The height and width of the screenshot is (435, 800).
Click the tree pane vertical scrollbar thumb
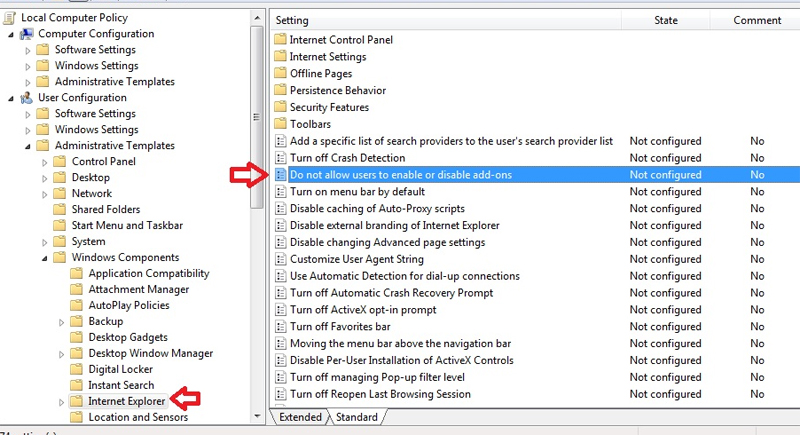(x=257, y=117)
